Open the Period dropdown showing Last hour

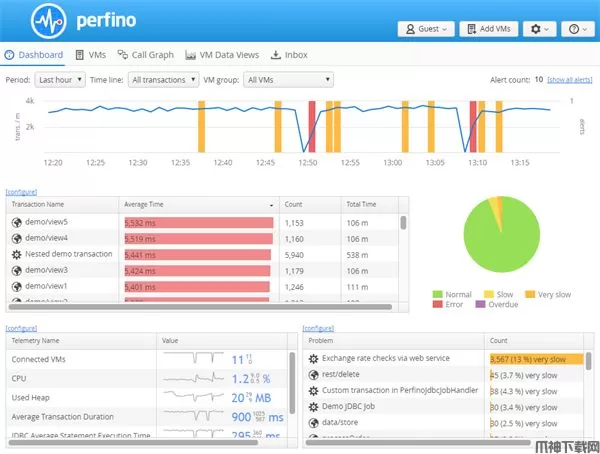coord(59,79)
